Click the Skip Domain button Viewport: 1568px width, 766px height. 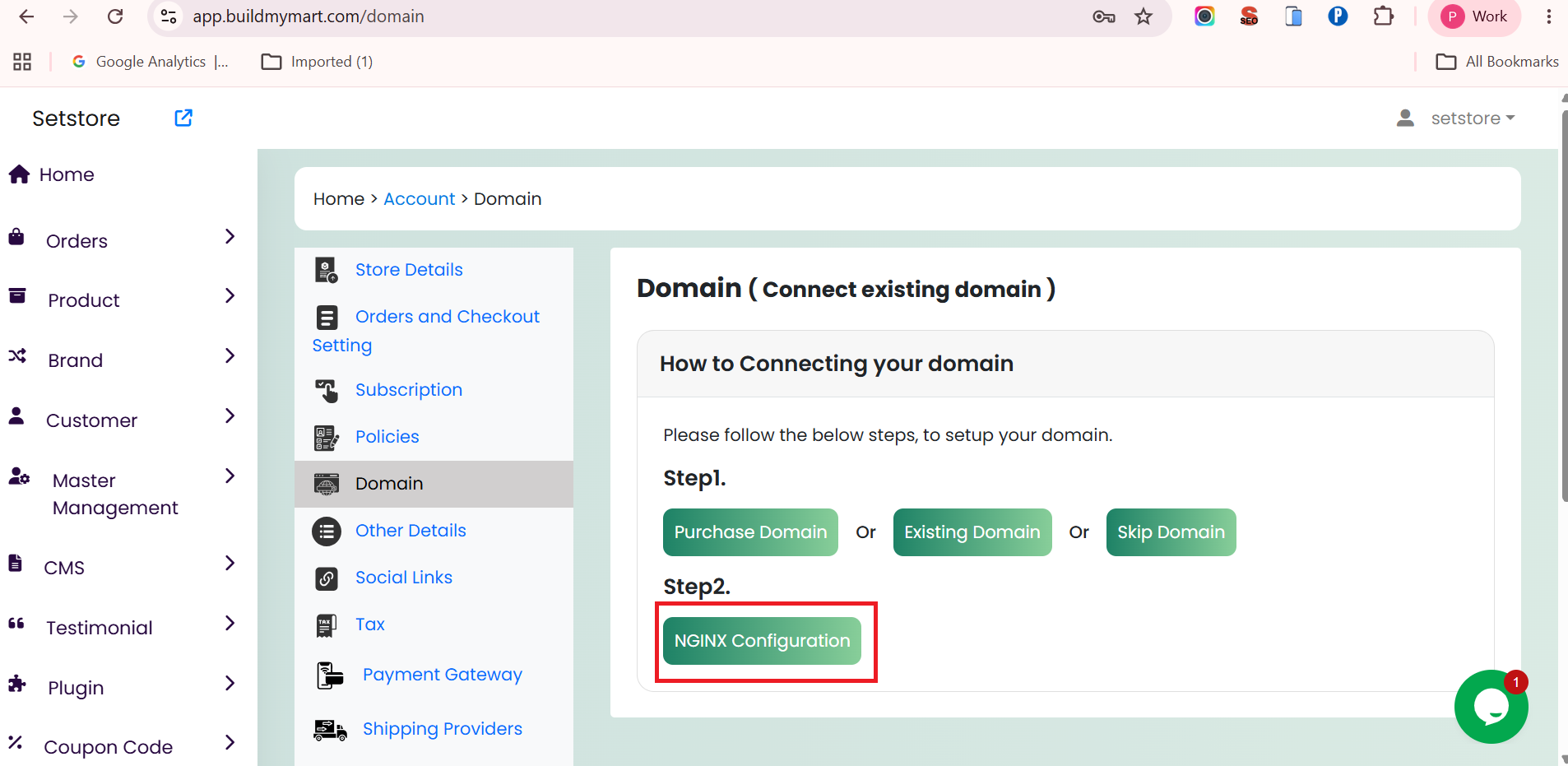coord(1171,532)
